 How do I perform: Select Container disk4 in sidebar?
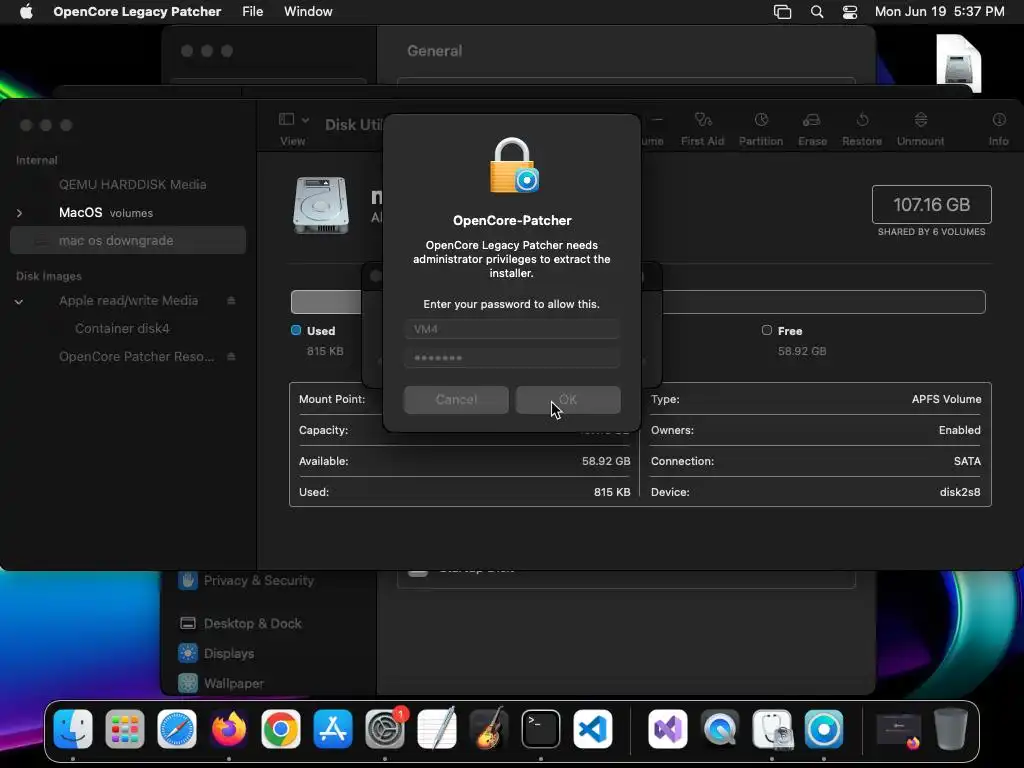pyautogui.click(x=122, y=328)
